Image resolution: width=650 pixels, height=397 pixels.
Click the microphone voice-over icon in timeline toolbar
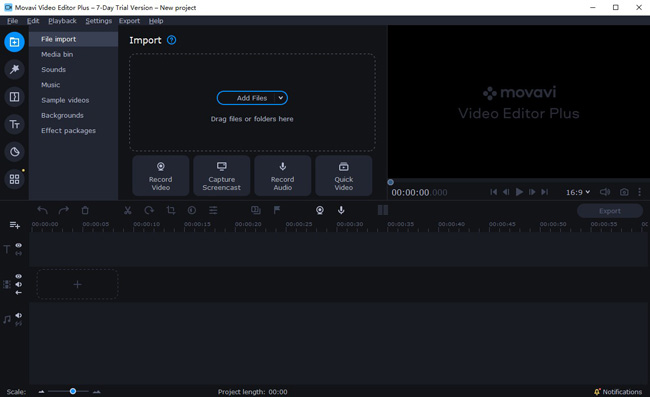341,210
